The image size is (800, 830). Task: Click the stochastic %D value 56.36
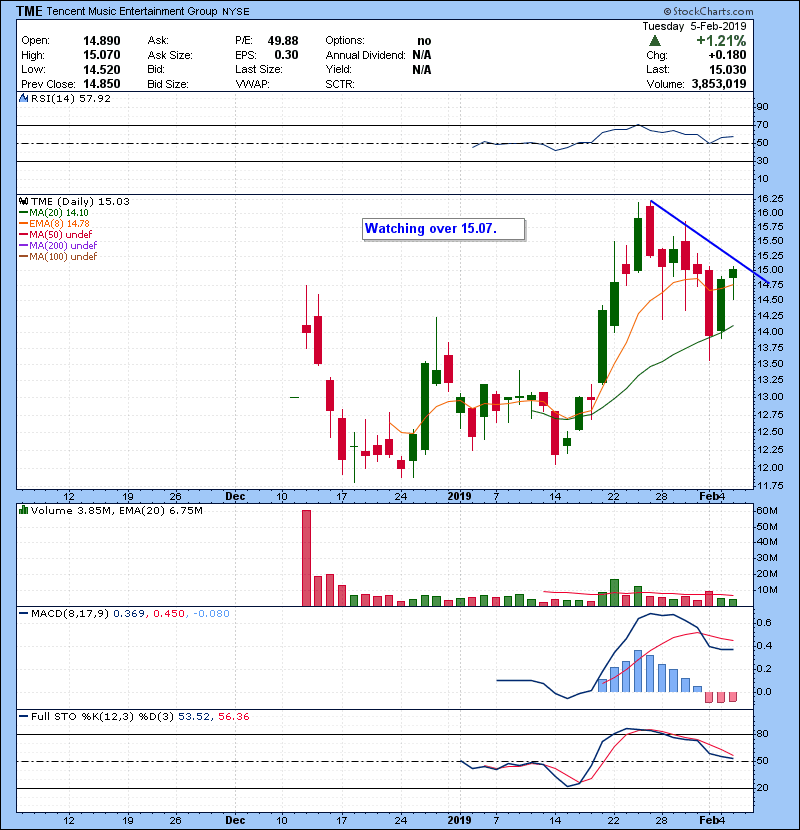(x=233, y=717)
